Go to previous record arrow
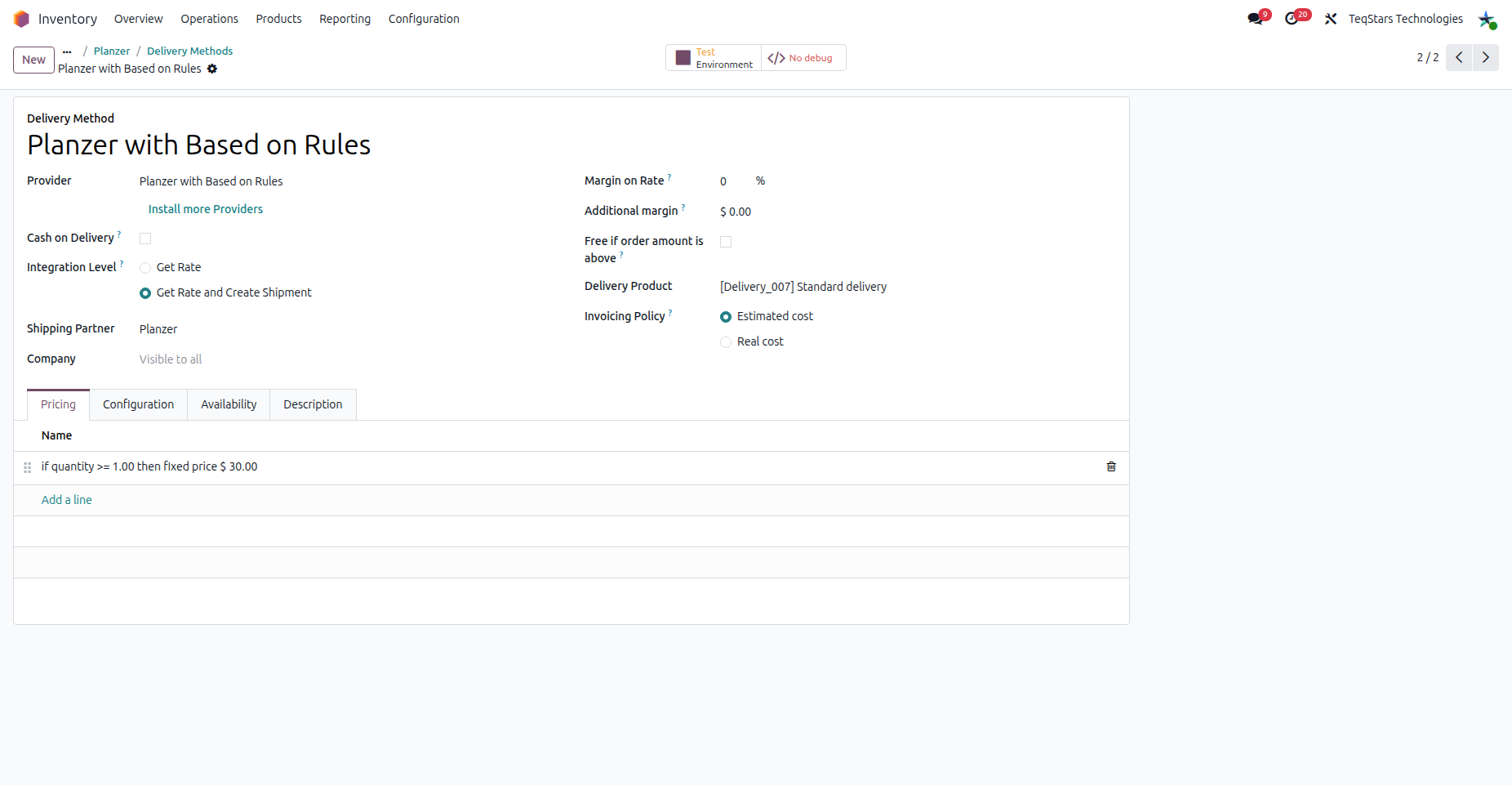 point(1459,57)
